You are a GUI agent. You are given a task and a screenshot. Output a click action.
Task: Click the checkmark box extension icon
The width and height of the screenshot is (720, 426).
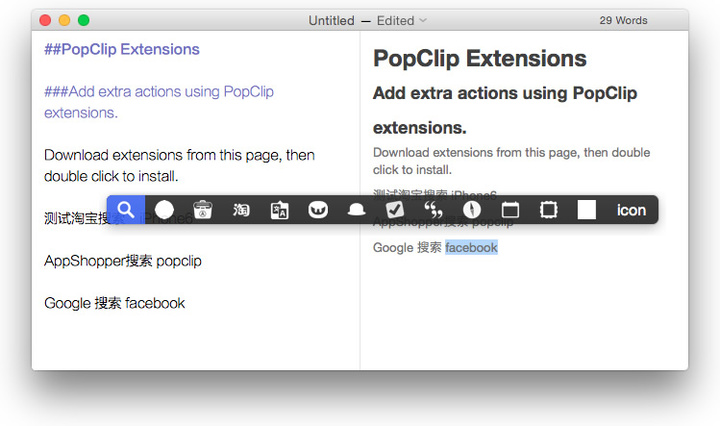coord(395,210)
